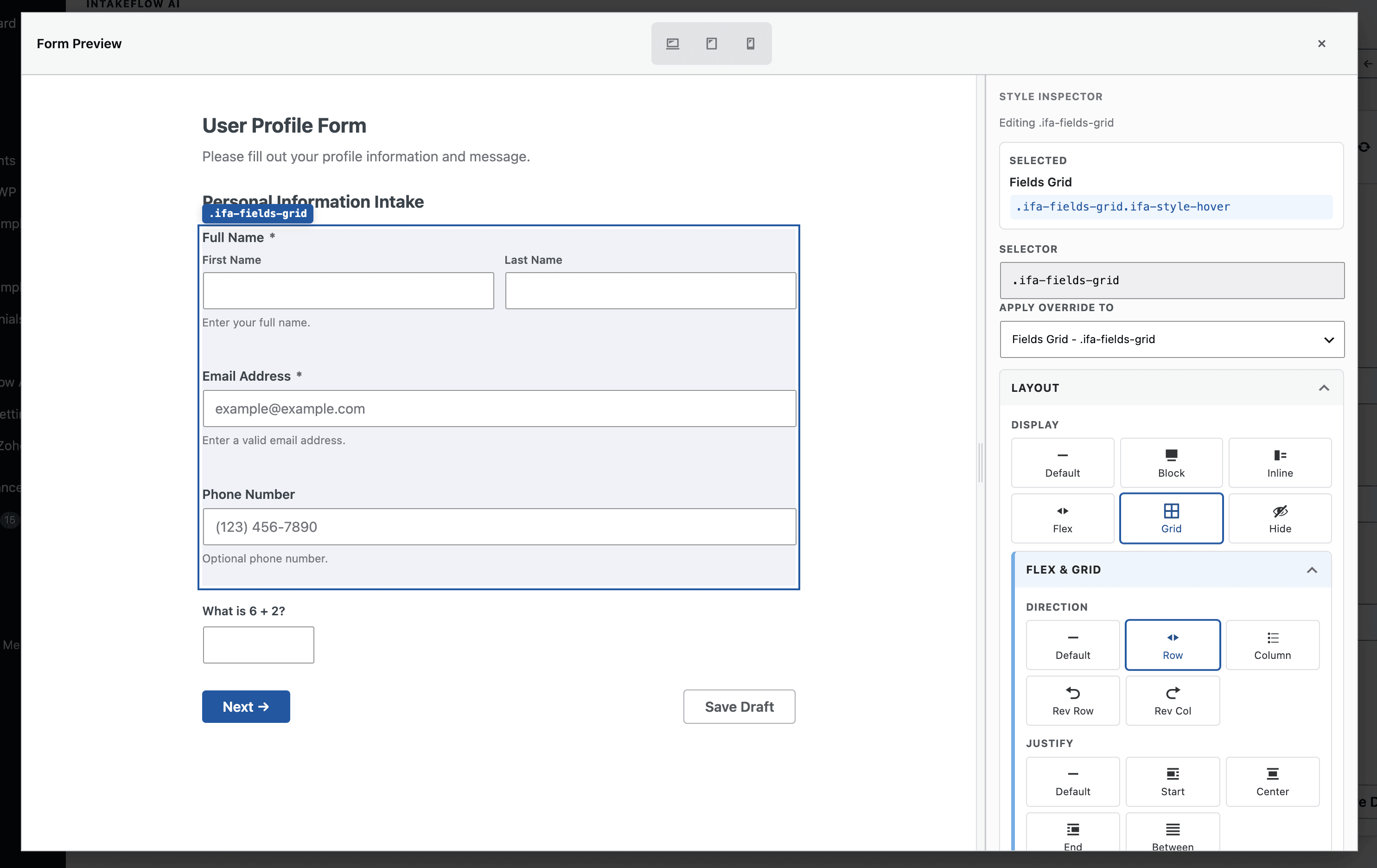The image size is (1377, 868).
Task: Click the Phone Number input field
Action: pyautogui.click(x=499, y=527)
